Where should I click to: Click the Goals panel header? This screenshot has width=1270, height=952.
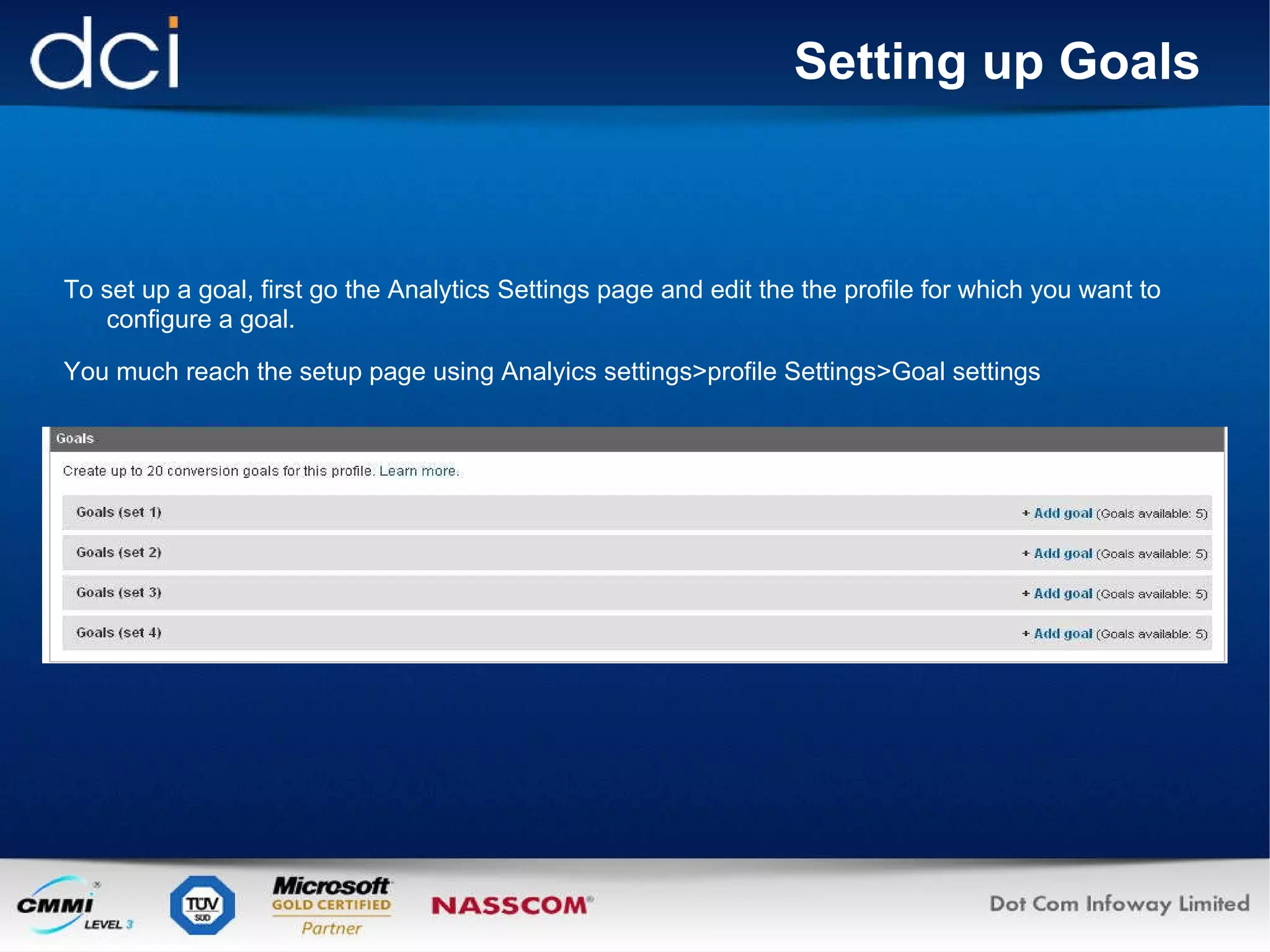pos(637,439)
